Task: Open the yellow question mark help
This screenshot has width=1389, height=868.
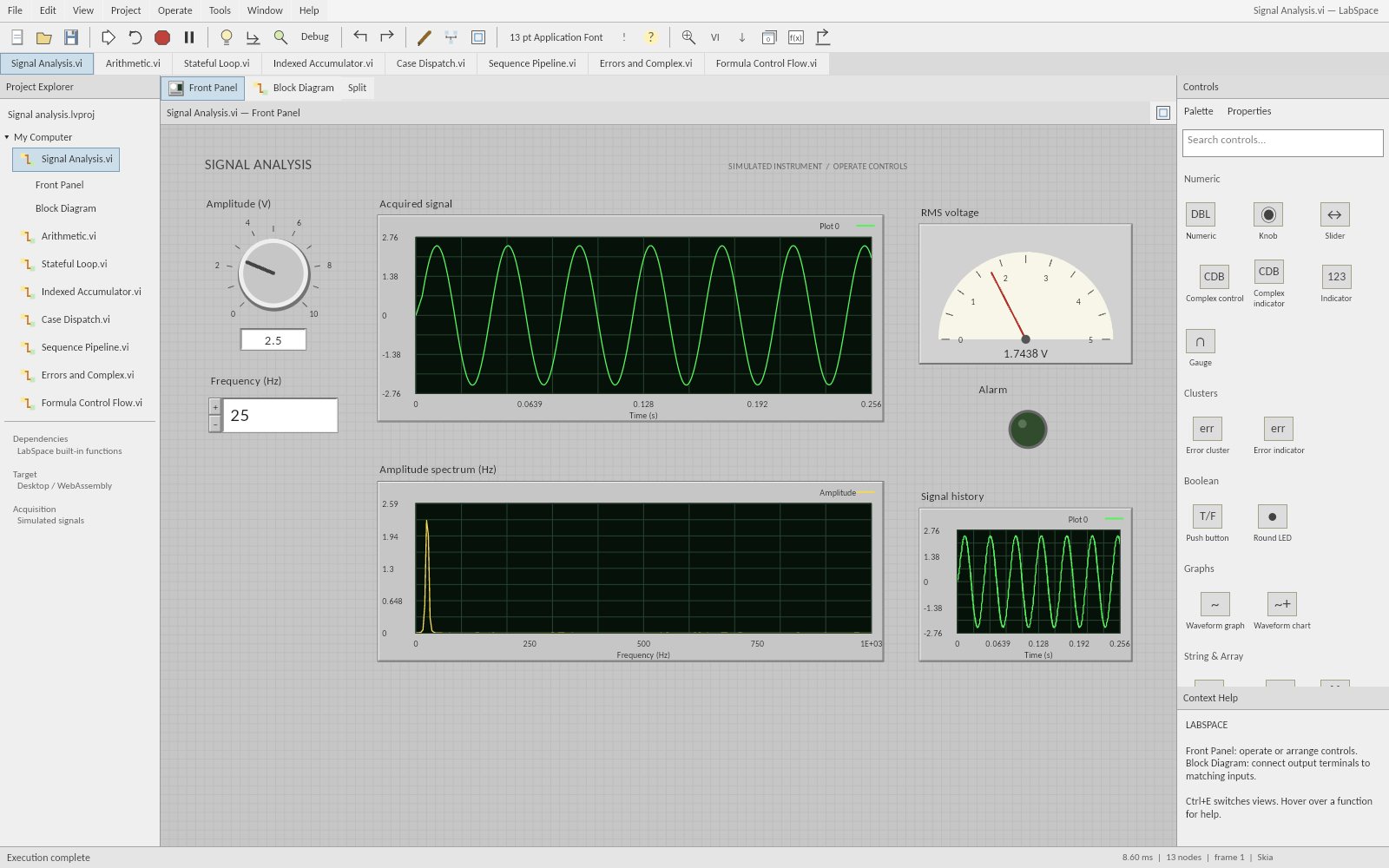Action: click(650, 37)
